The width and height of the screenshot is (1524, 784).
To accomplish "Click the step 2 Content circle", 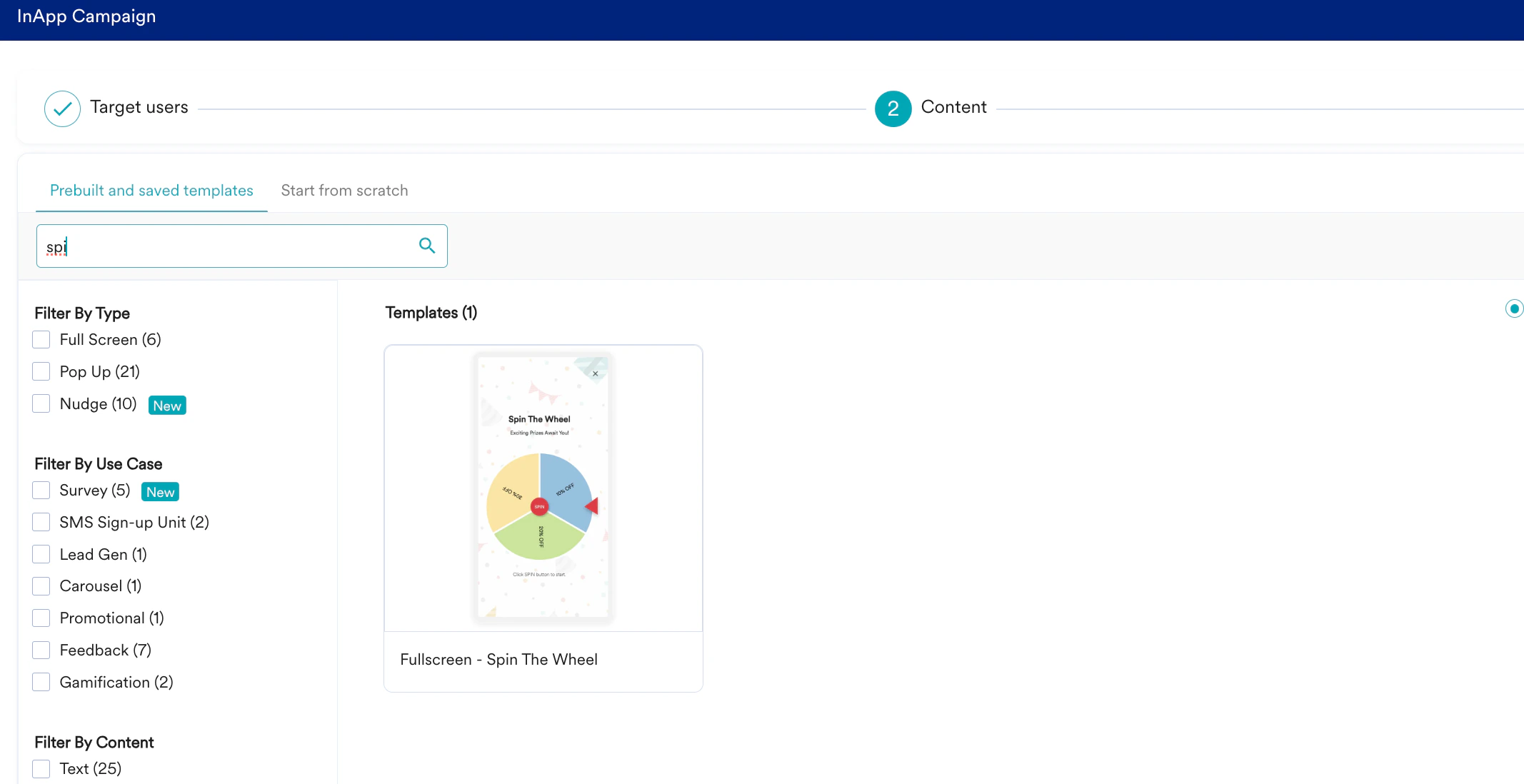I will [x=893, y=109].
